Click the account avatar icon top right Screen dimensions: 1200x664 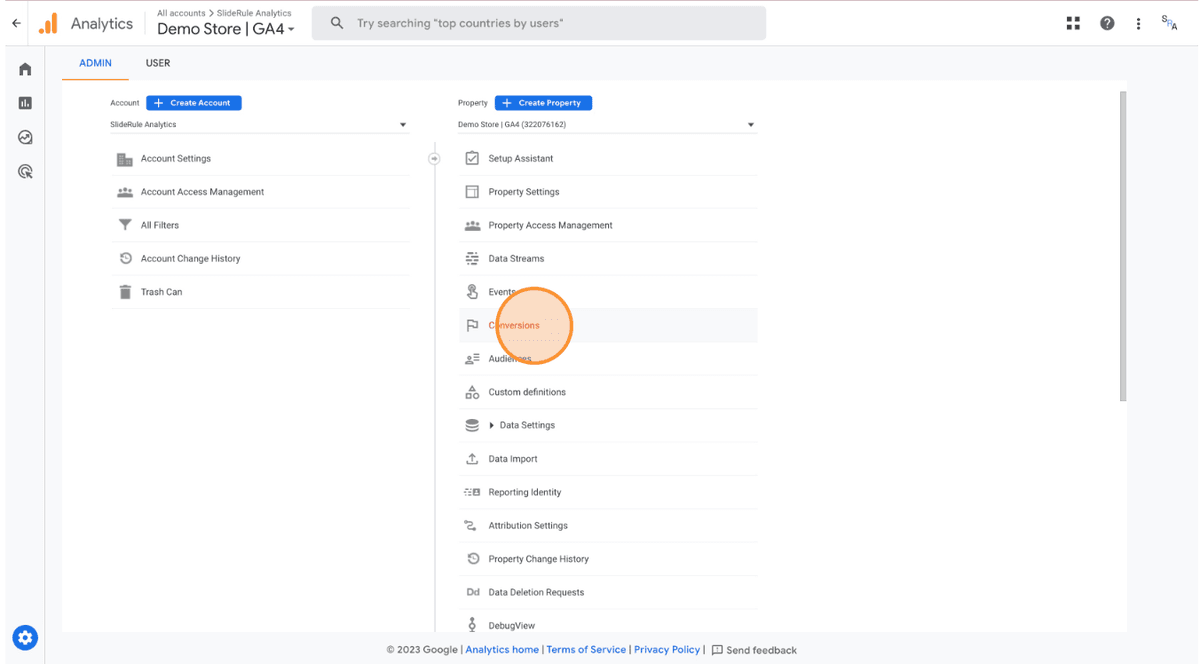click(1169, 23)
